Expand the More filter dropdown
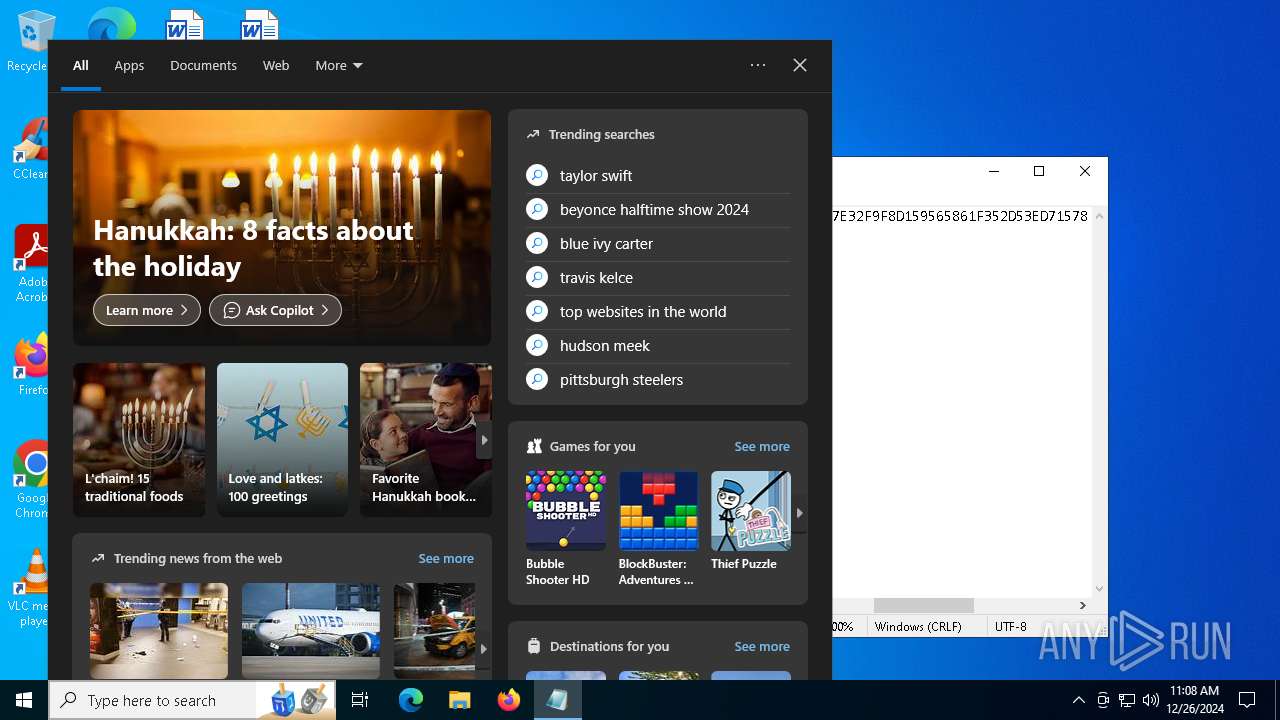Screen dimensions: 1280x720 point(339,65)
